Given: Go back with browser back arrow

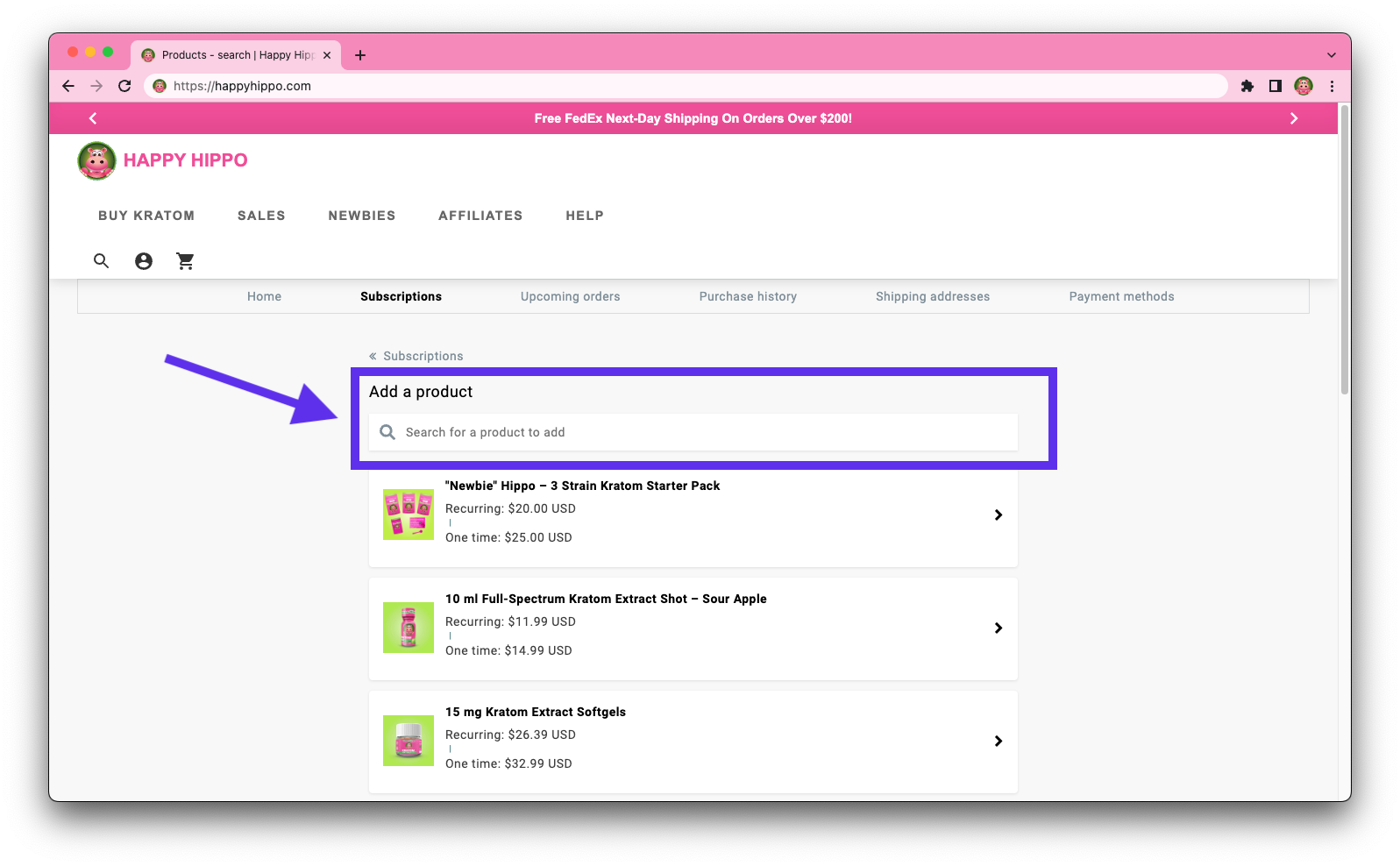Looking at the screenshot, I should point(68,86).
